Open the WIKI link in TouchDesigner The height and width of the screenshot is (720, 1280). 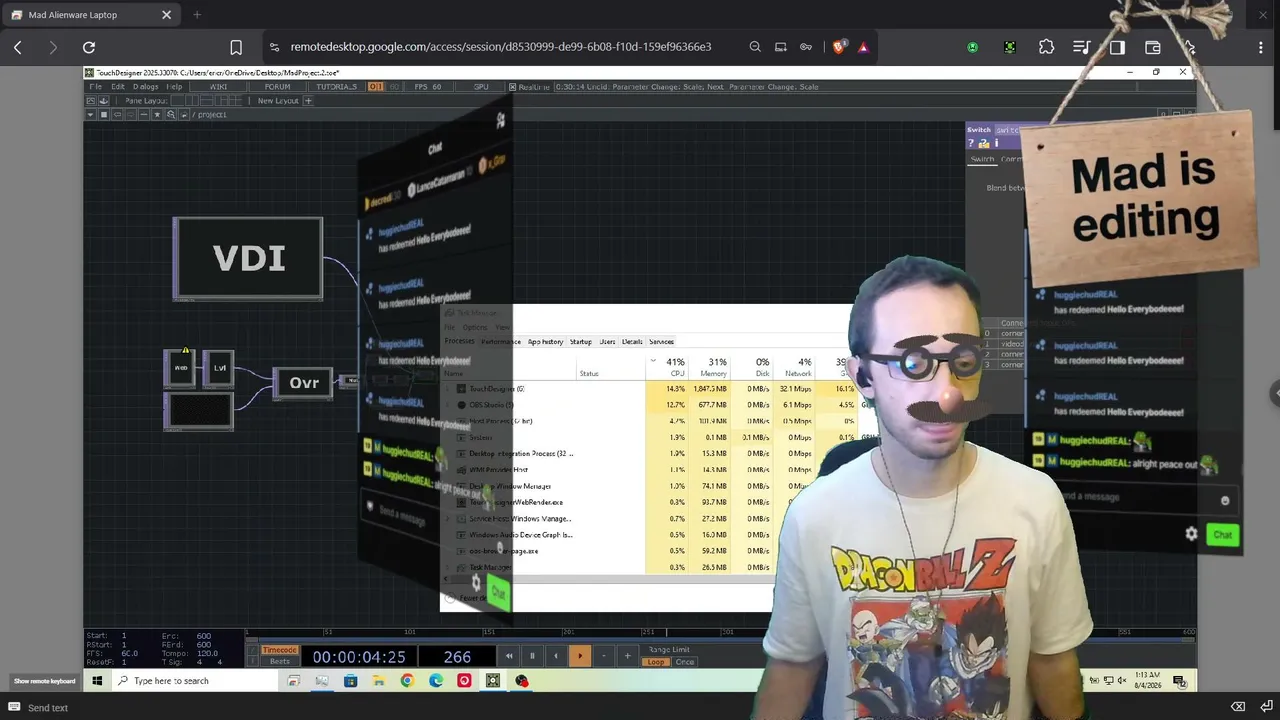click(218, 87)
